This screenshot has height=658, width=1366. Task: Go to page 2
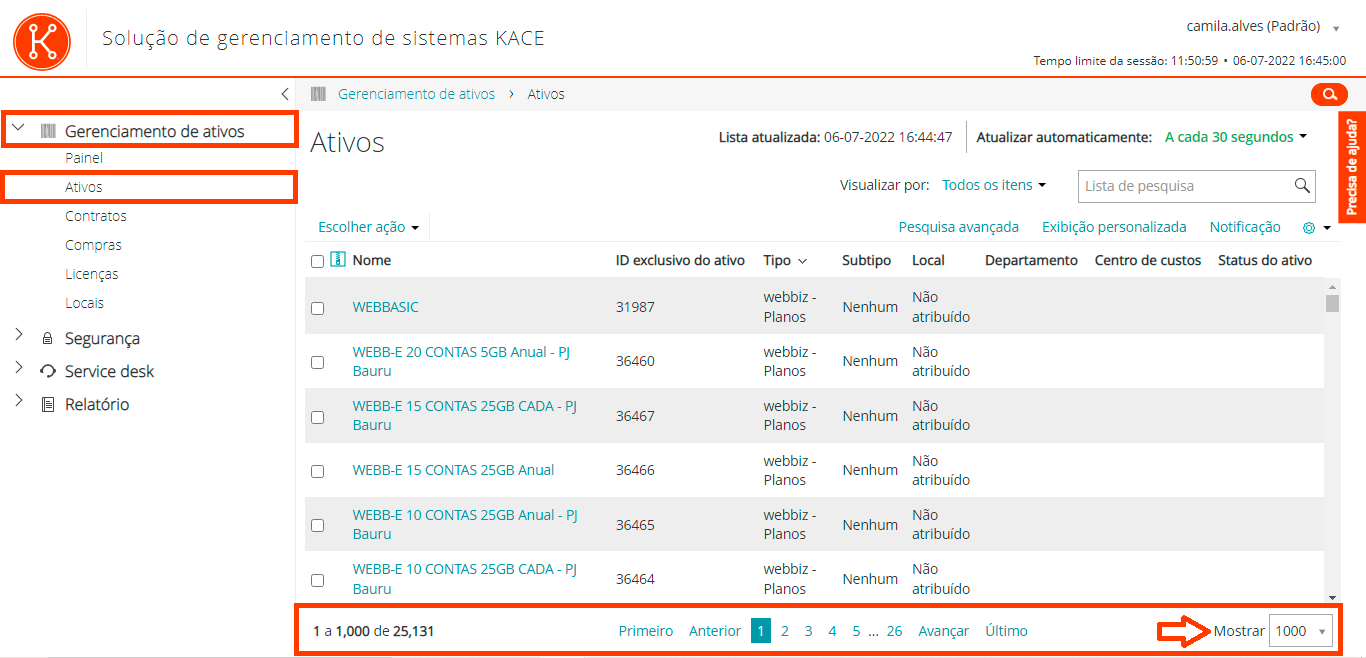pyautogui.click(x=785, y=631)
